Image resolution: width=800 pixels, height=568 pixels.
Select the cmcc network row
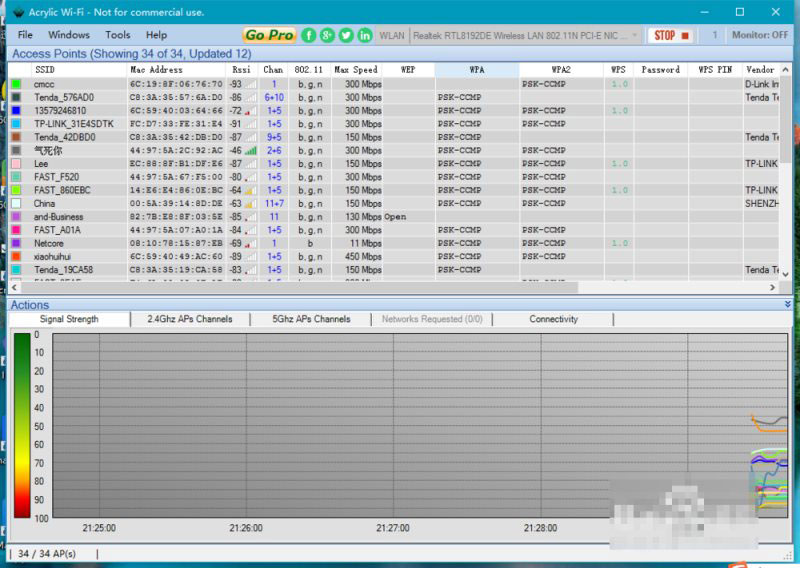[x=394, y=84]
